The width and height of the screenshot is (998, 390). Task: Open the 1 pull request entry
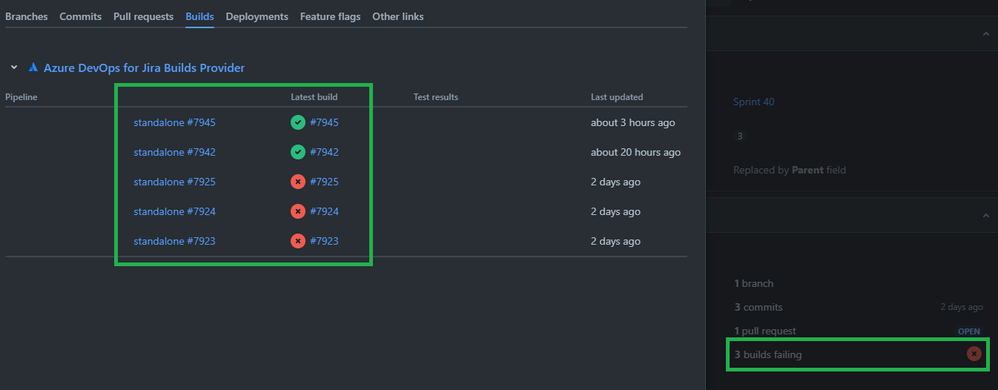[x=765, y=331]
